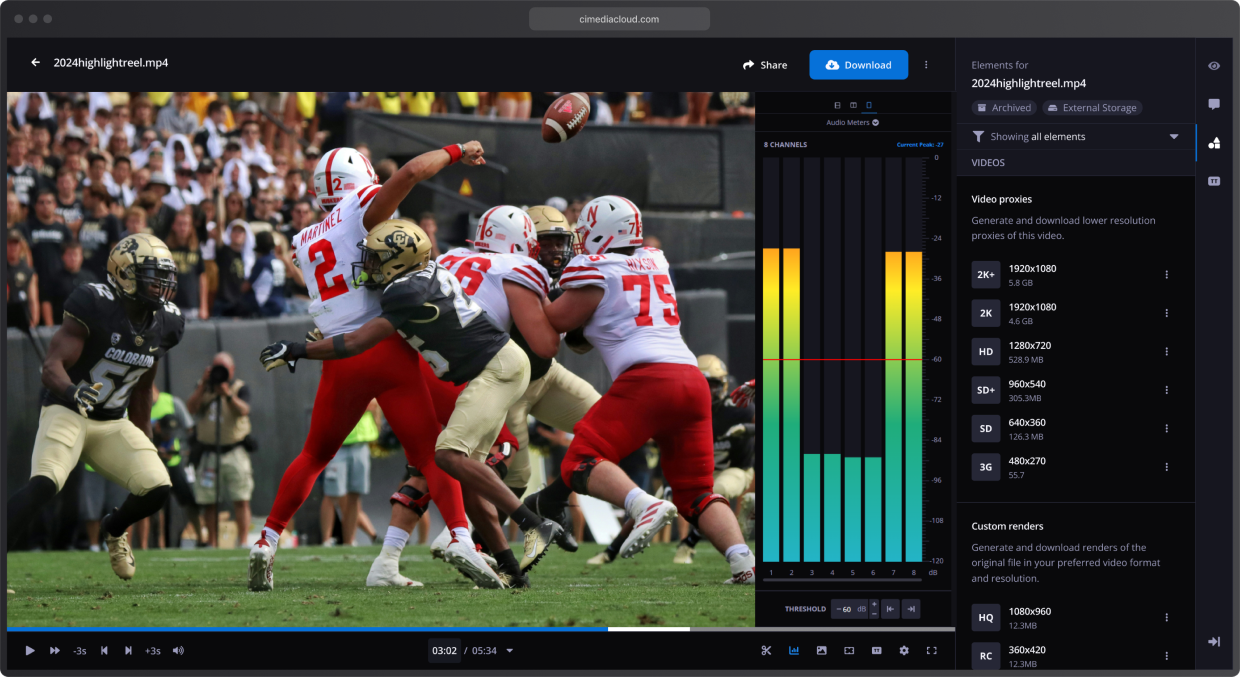Open options for the HQ 1080x960 render
Viewport: 1240px width, 677px height.
(x=1166, y=618)
